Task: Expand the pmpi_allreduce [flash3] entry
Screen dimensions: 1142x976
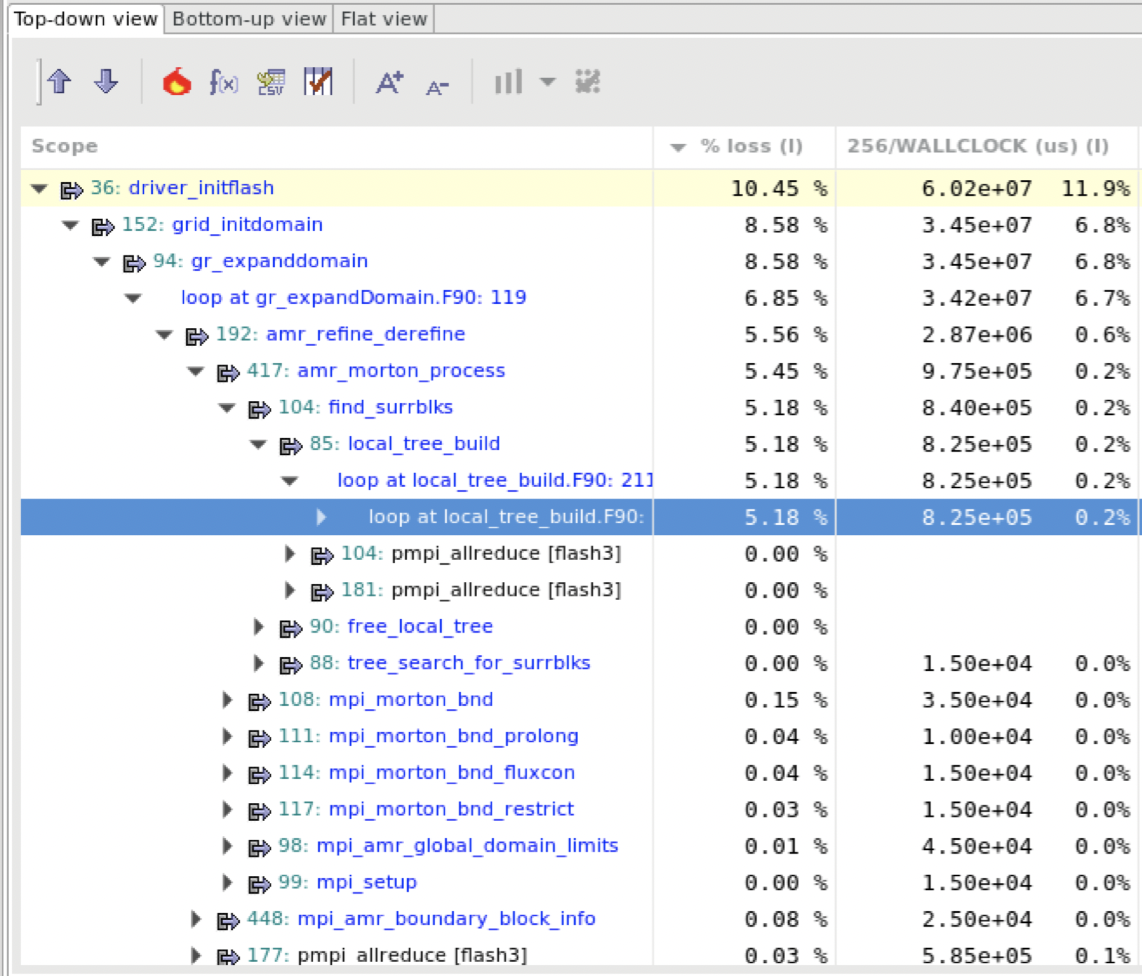Action: coord(289,554)
